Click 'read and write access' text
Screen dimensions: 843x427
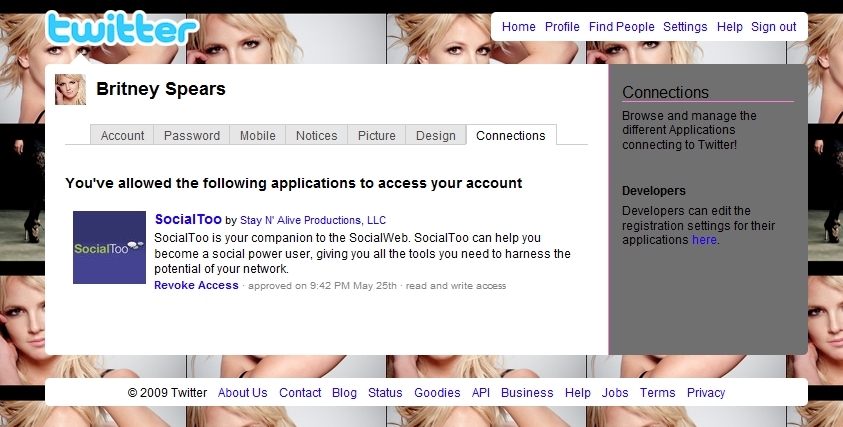456,286
